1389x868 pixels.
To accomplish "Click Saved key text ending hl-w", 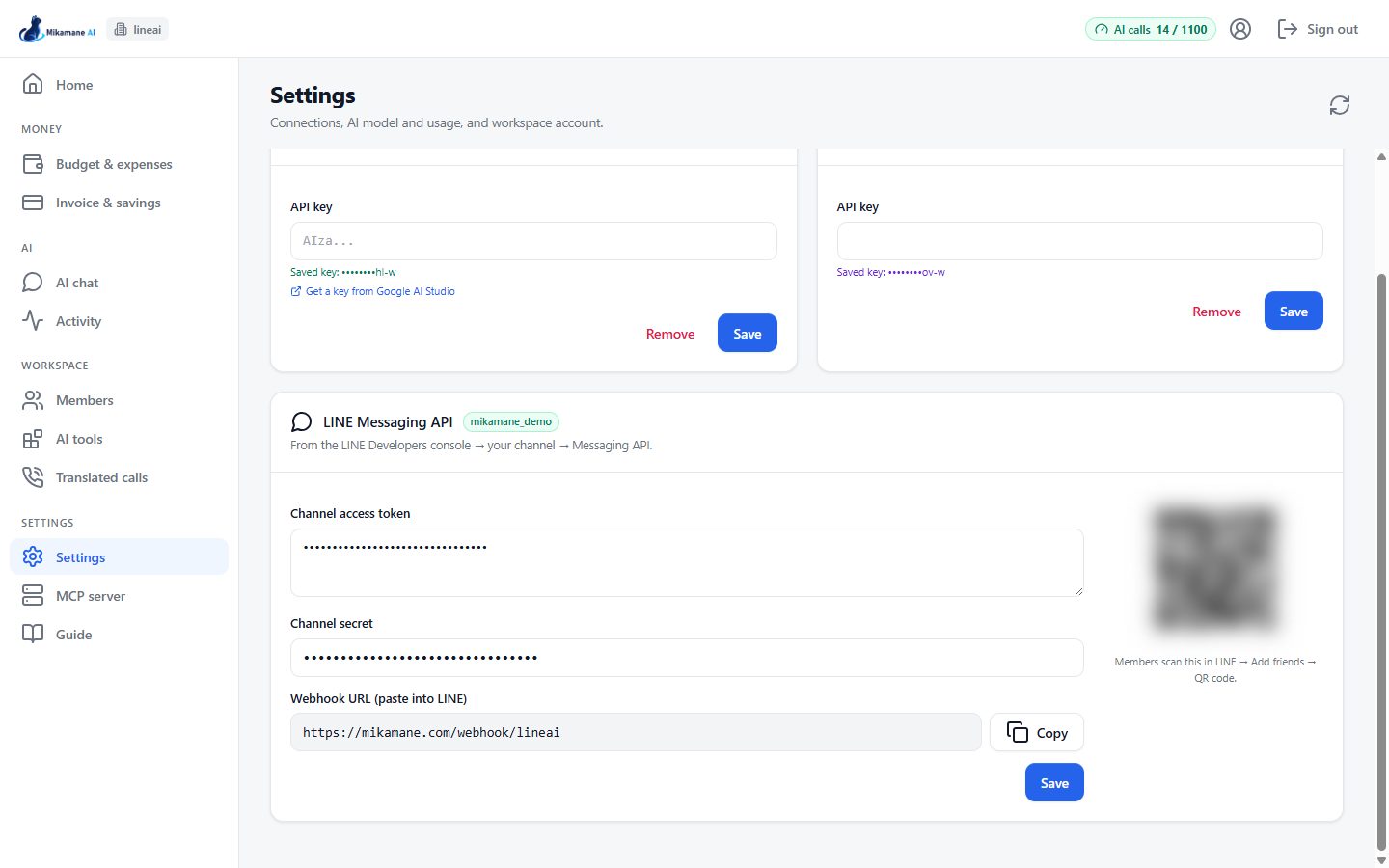I will 342,272.
